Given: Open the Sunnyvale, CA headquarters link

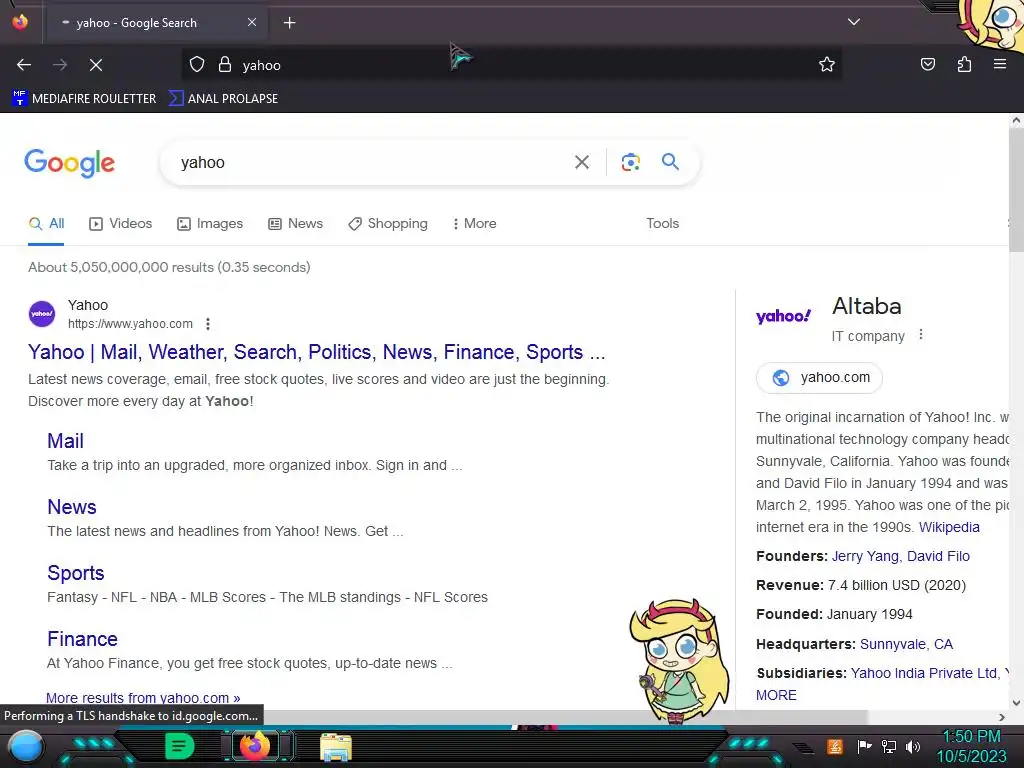Looking at the screenshot, I should click(906, 645).
